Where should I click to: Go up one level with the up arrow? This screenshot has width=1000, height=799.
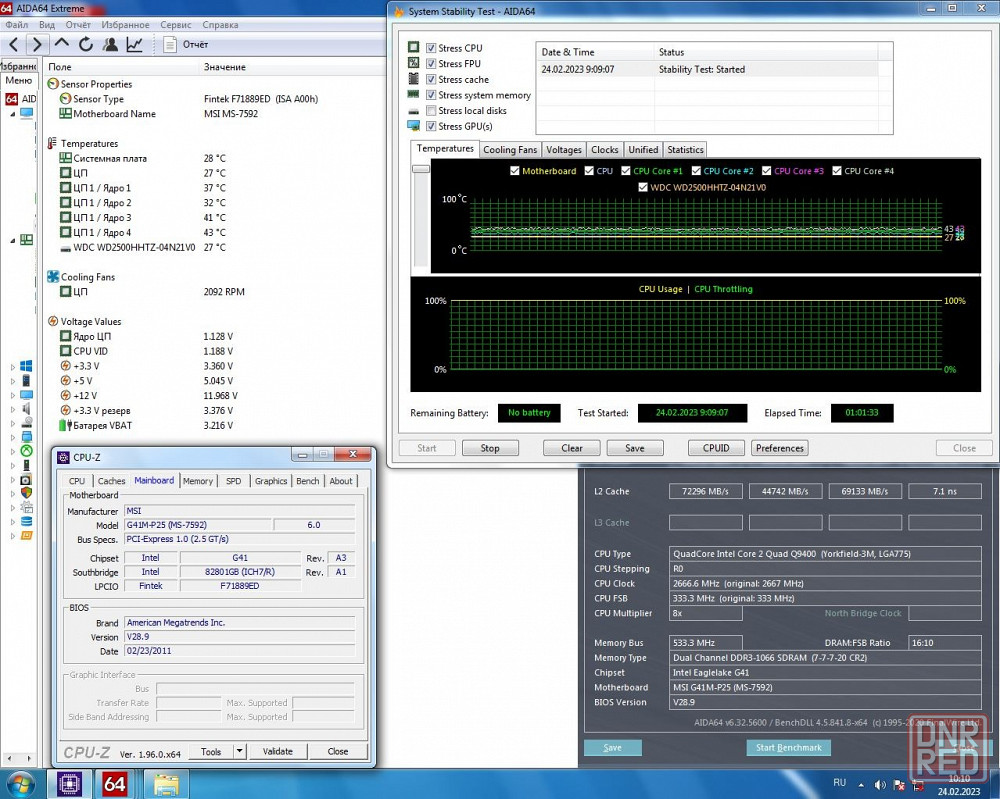click(x=62, y=45)
